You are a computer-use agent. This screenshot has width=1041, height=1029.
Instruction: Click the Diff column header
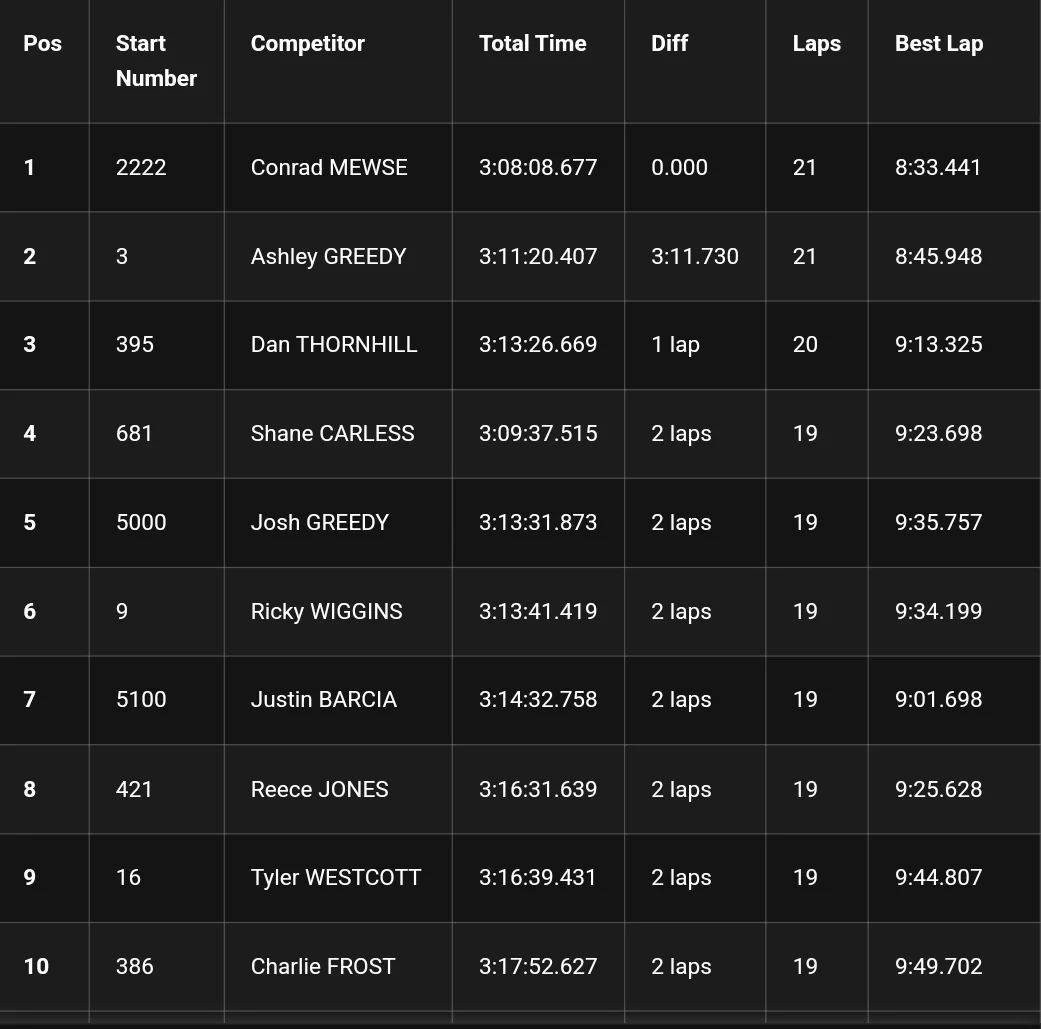669,44
